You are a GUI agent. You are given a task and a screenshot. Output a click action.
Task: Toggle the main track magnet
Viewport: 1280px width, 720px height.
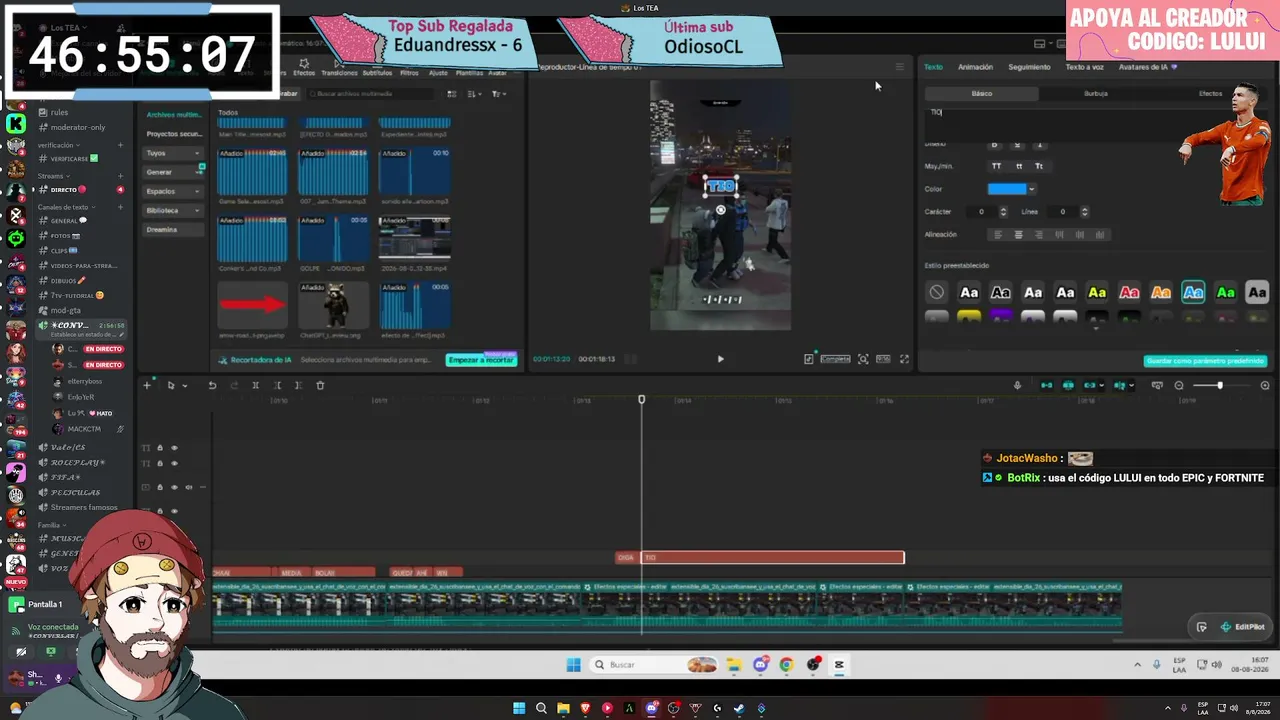tap(1047, 385)
